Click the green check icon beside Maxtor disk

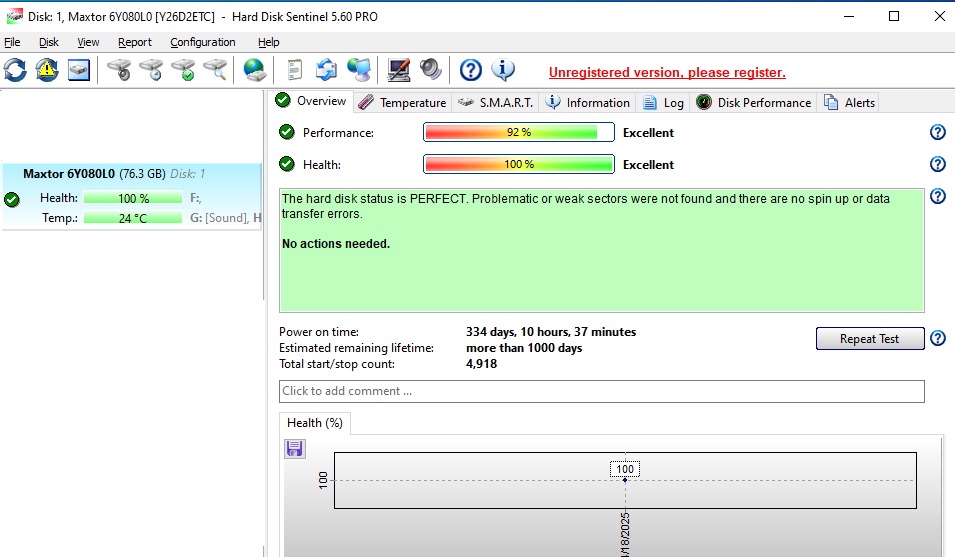(x=12, y=200)
